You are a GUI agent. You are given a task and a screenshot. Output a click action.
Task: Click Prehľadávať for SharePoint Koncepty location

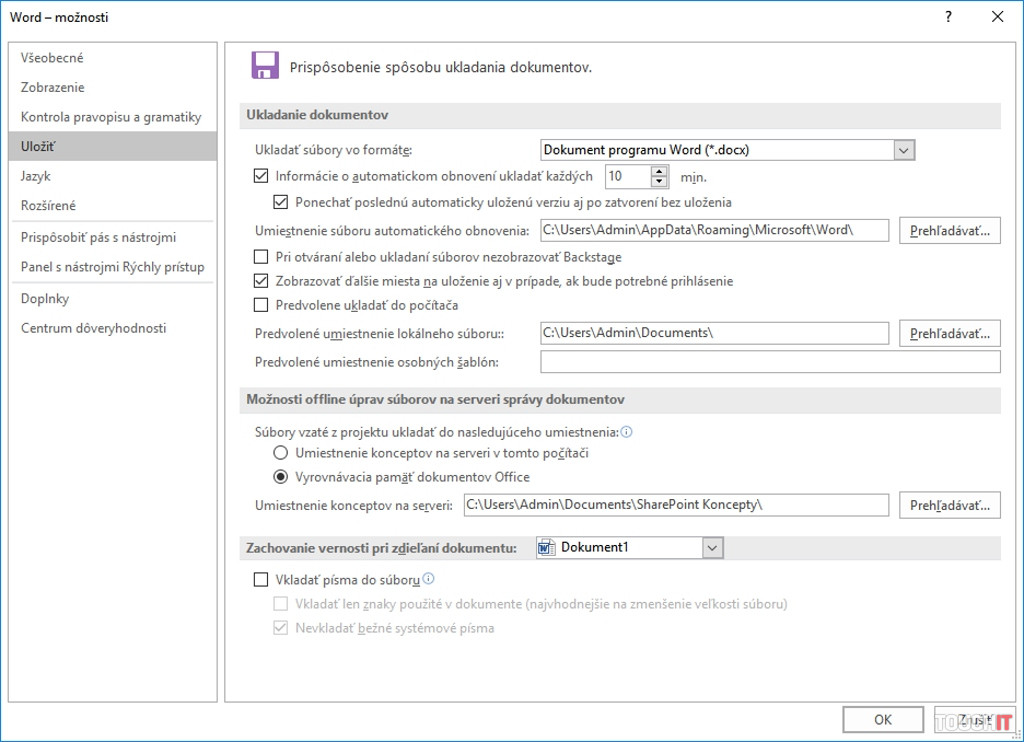click(949, 505)
